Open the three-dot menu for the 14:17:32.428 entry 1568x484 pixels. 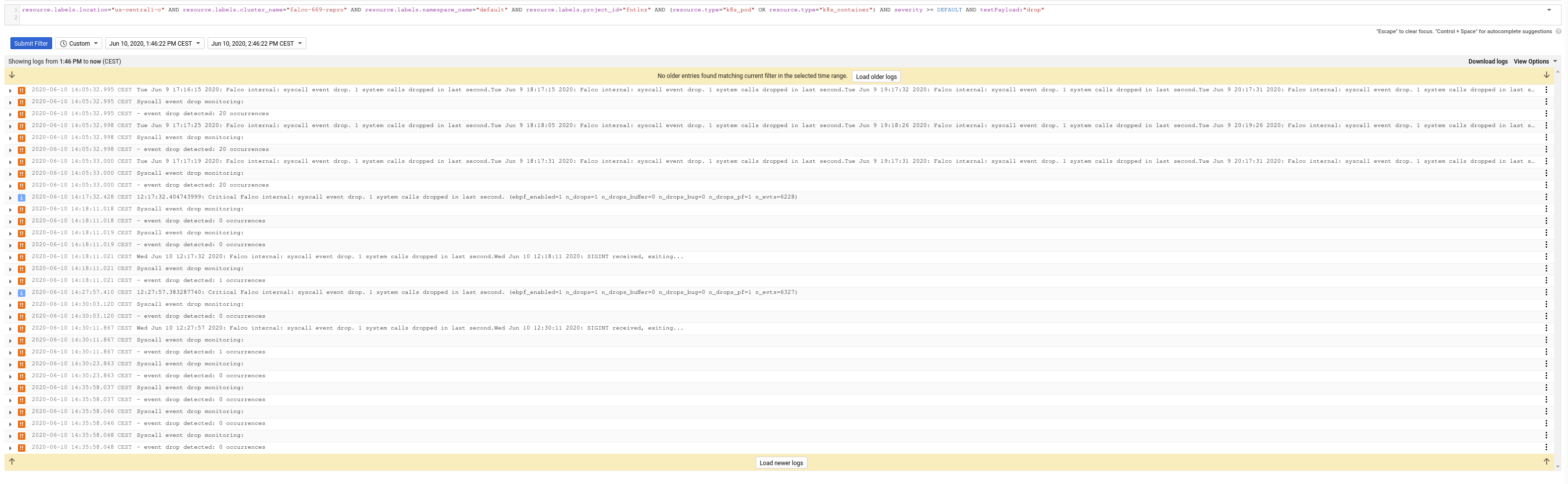1546,197
